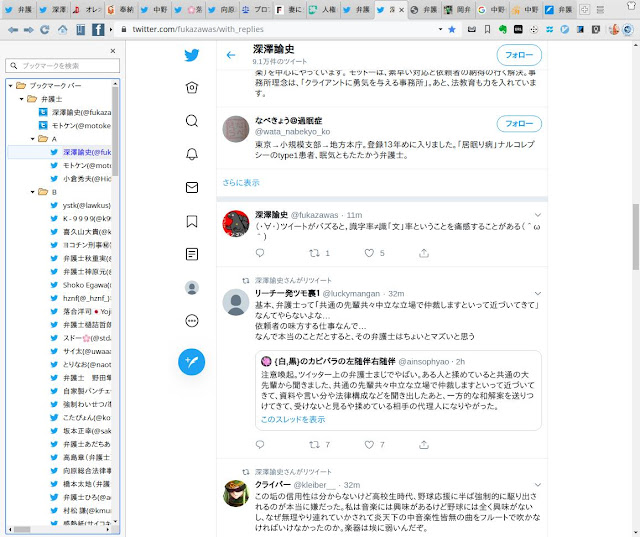The image size is (640, 537).
Task: Open Twitter lists icon in sidebar
Action: 191,254
